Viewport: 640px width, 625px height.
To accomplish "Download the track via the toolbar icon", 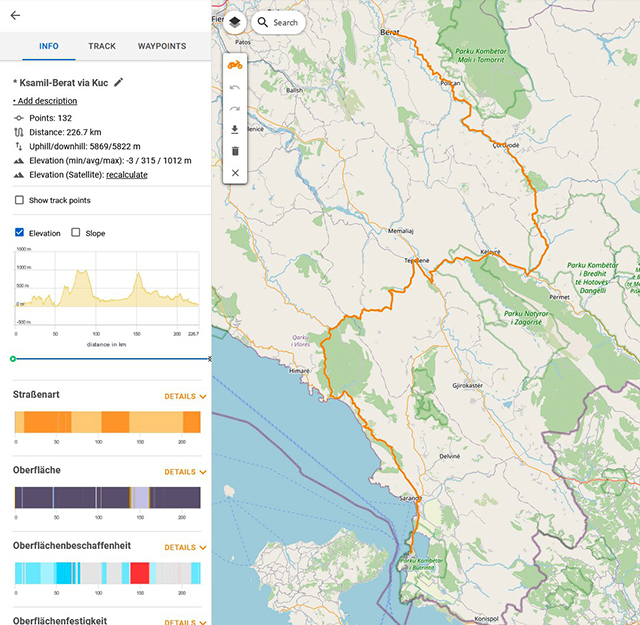I will [x=235, y=130].
